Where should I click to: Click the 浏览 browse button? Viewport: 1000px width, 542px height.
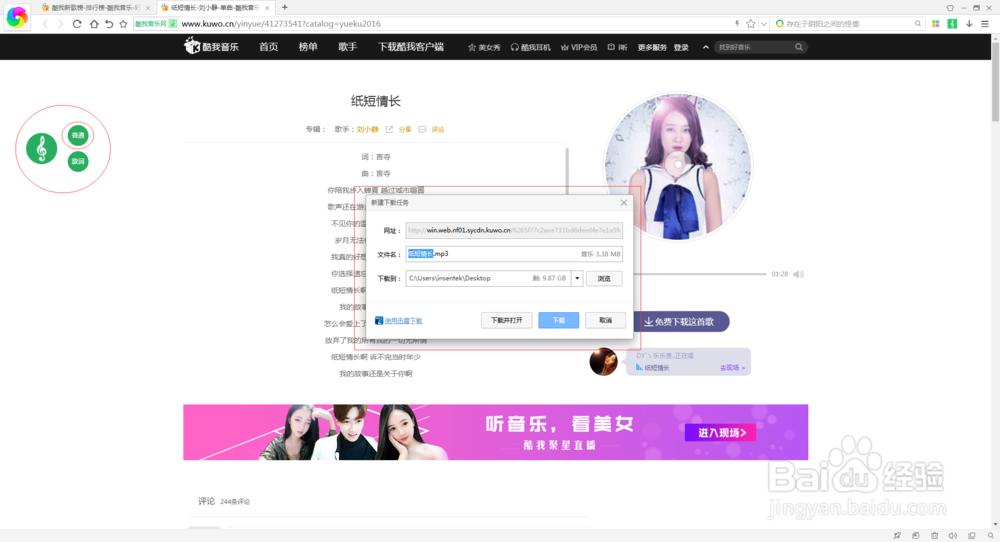[x=604, y=279]
